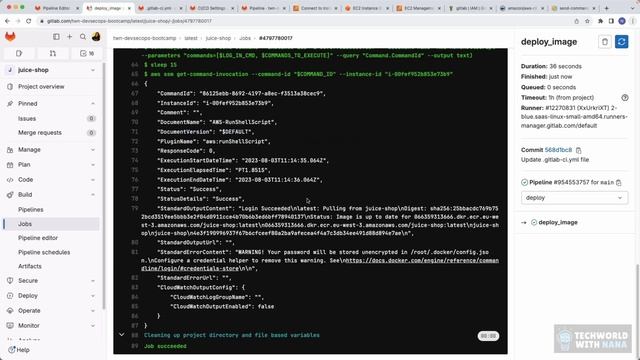
Task: Open the Pipeline editor
Action: pos(52,238)
